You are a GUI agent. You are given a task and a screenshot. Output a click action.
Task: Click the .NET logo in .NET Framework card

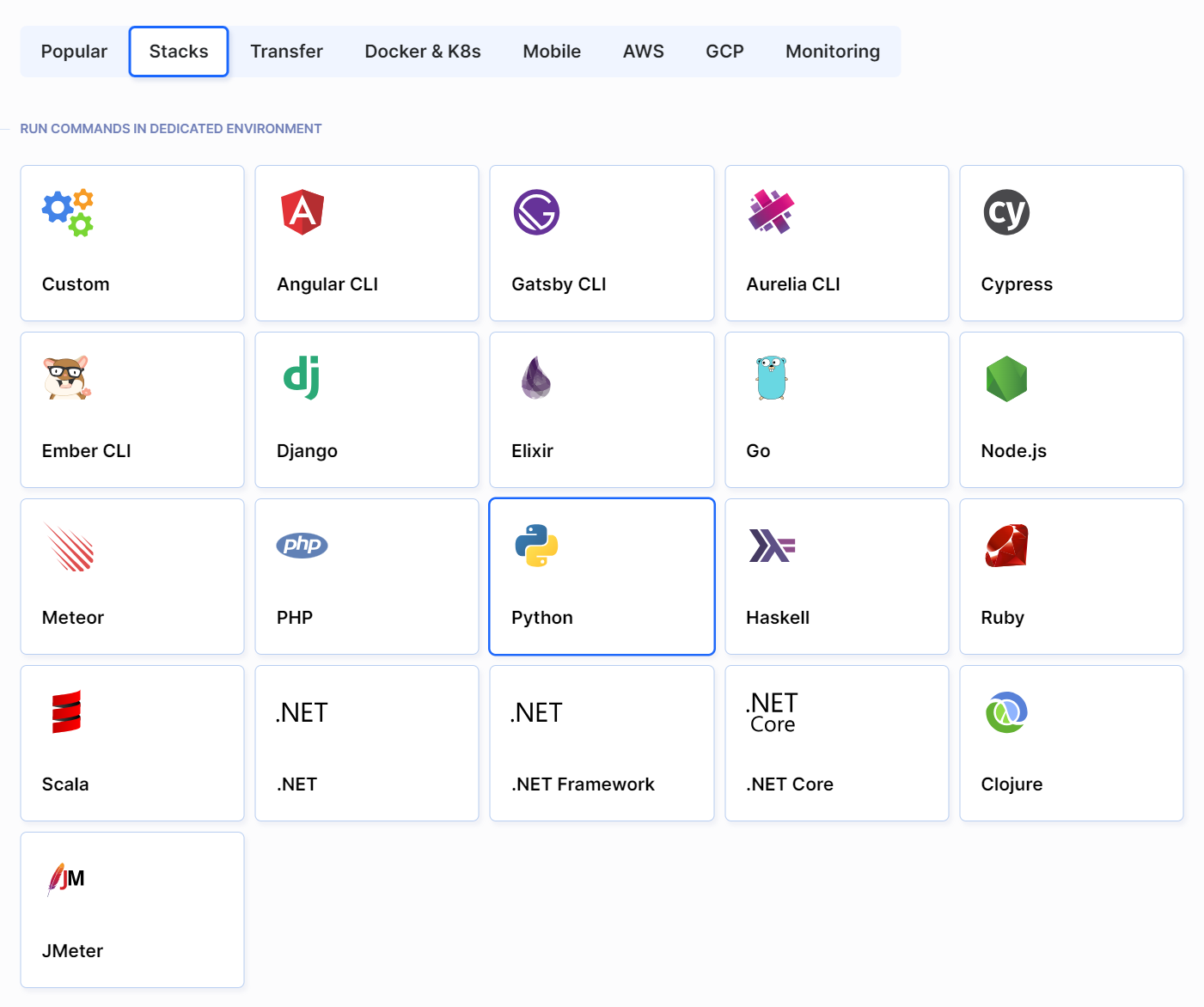point(536,712)
